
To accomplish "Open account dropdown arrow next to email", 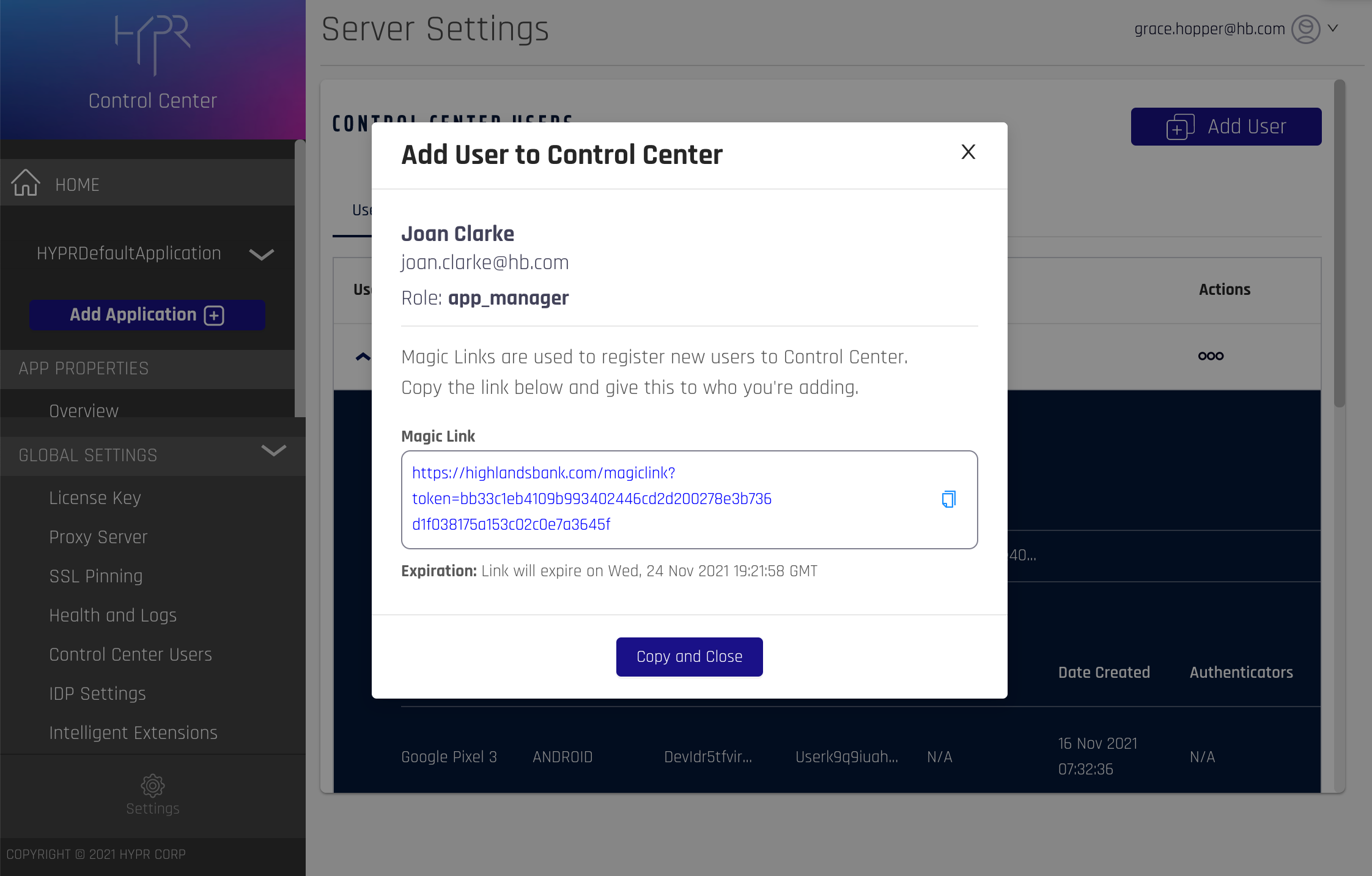I will [x=1333, y=28].
